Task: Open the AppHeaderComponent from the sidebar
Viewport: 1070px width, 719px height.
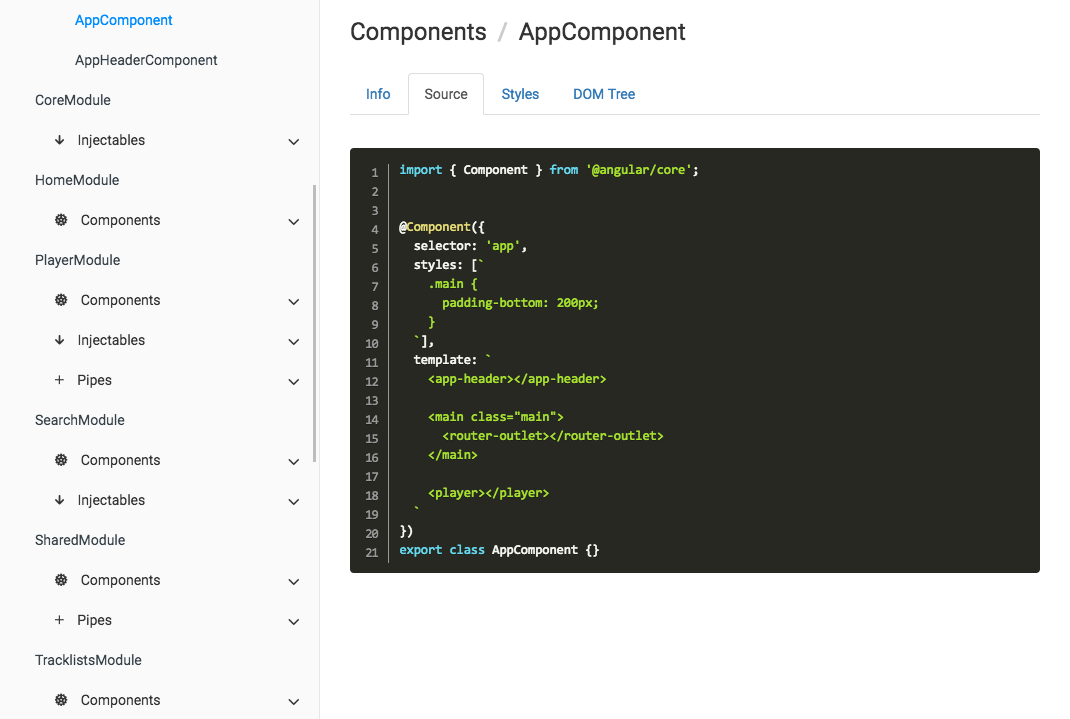Action: (x=146, y=60)
